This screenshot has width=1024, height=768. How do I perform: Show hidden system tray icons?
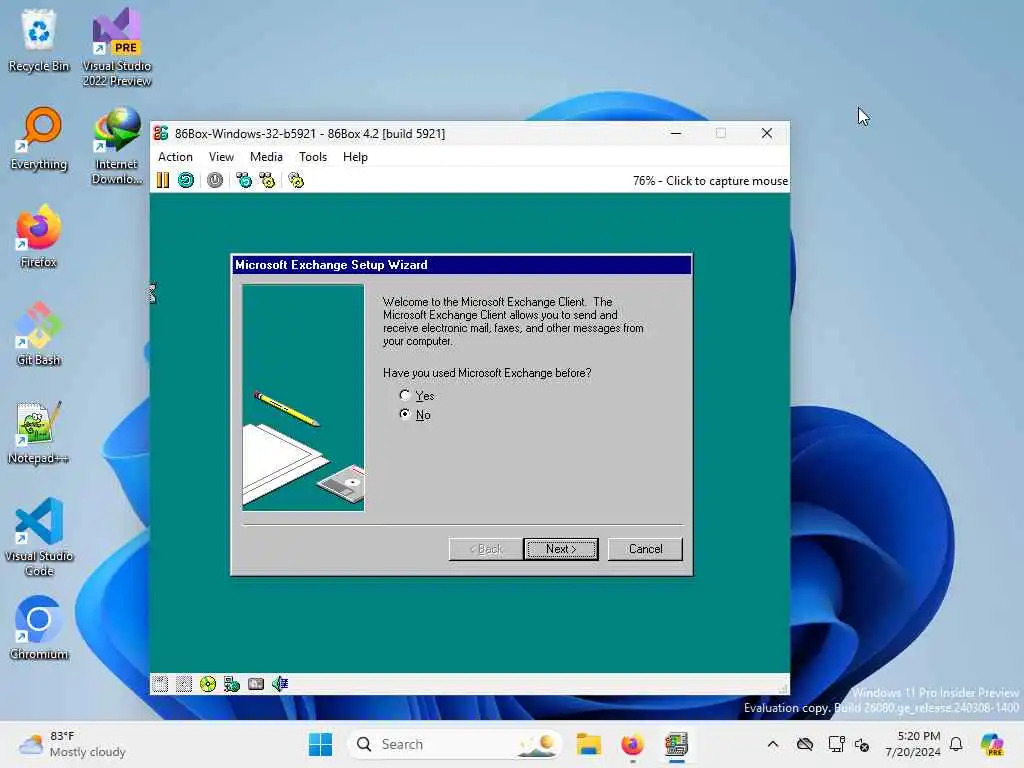coord(773,744)
